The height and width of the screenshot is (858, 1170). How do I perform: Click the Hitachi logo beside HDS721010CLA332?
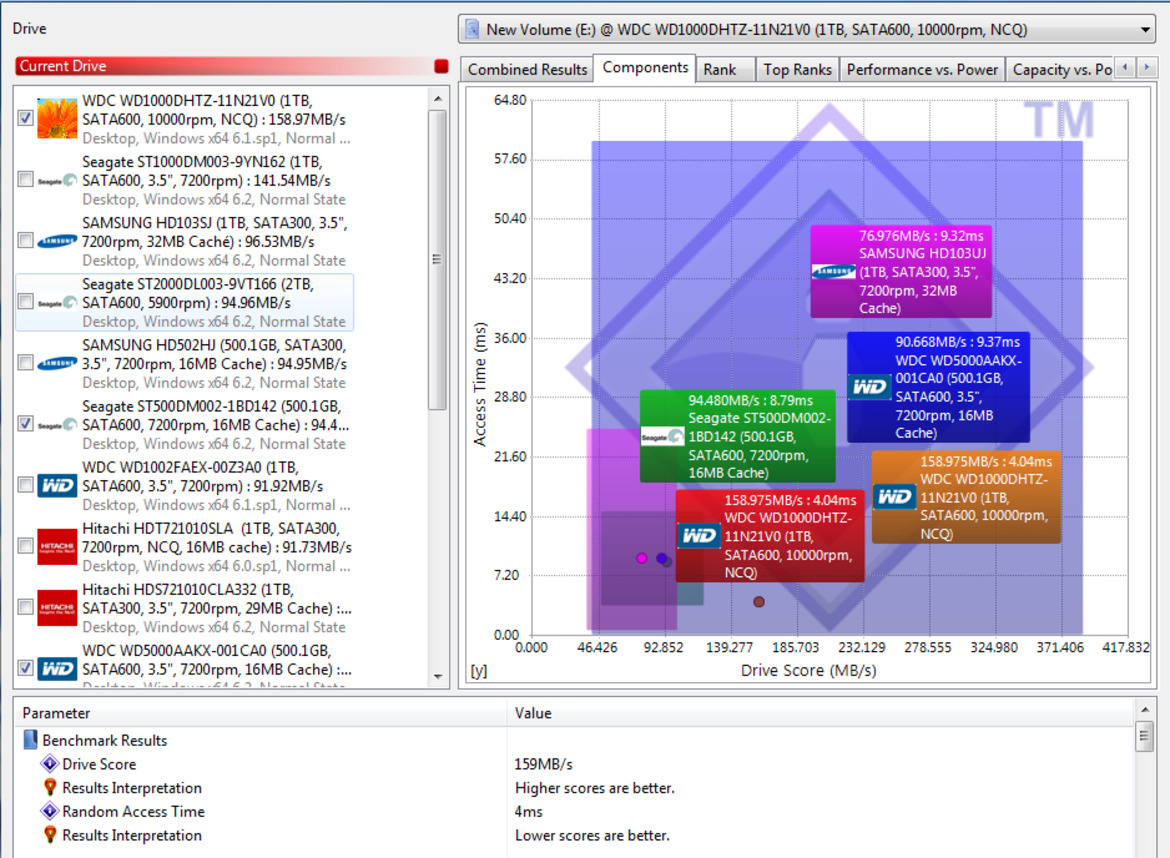click(57, 608)
